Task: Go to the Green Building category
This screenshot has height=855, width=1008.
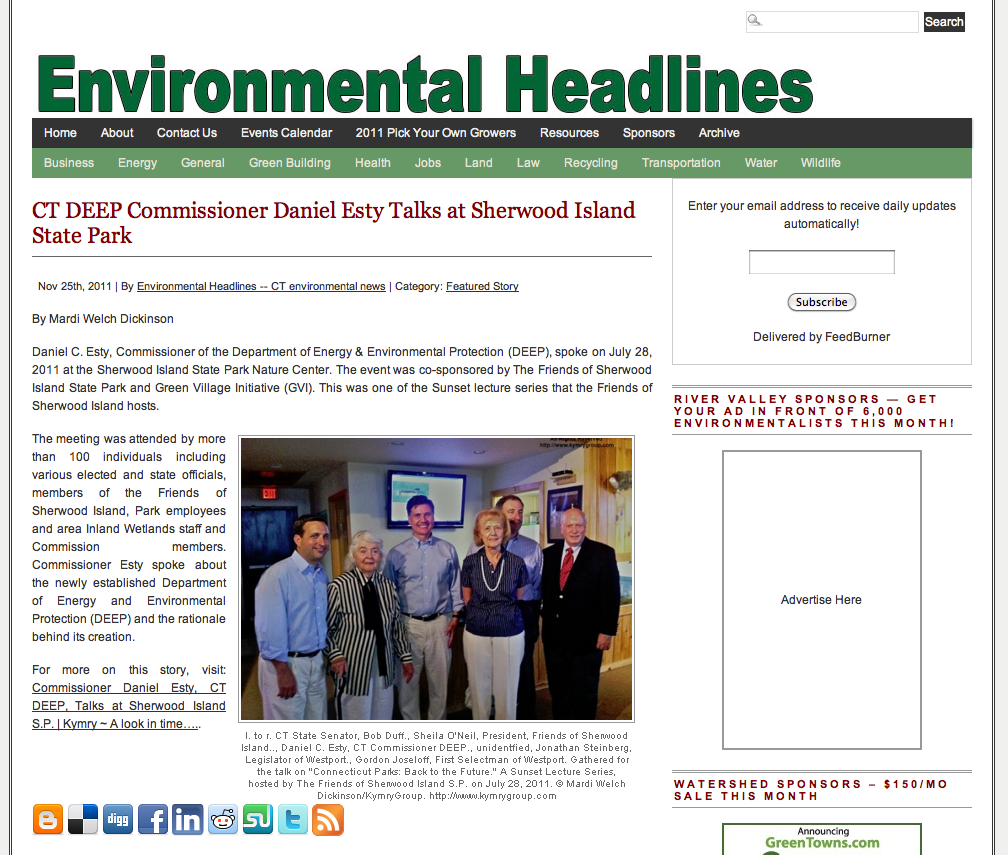Action: tap(289, 163)
